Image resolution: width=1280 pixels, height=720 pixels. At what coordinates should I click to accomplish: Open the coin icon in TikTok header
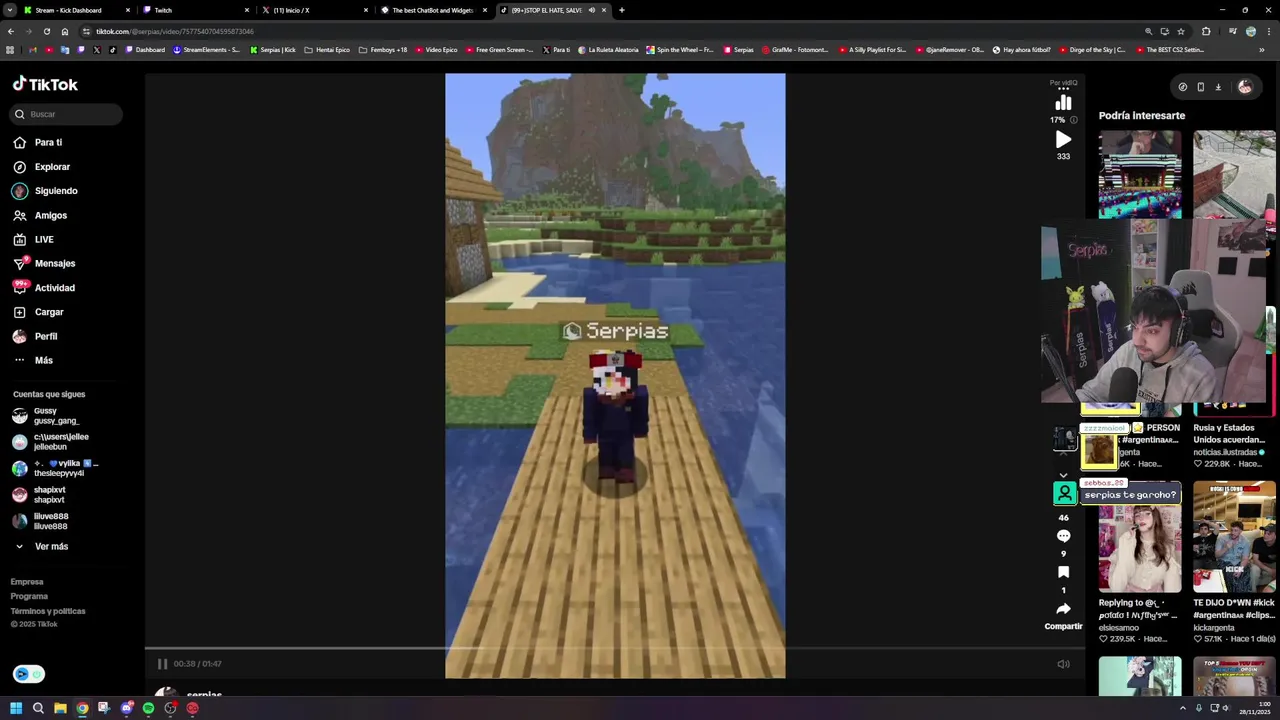coord(1183,87)
